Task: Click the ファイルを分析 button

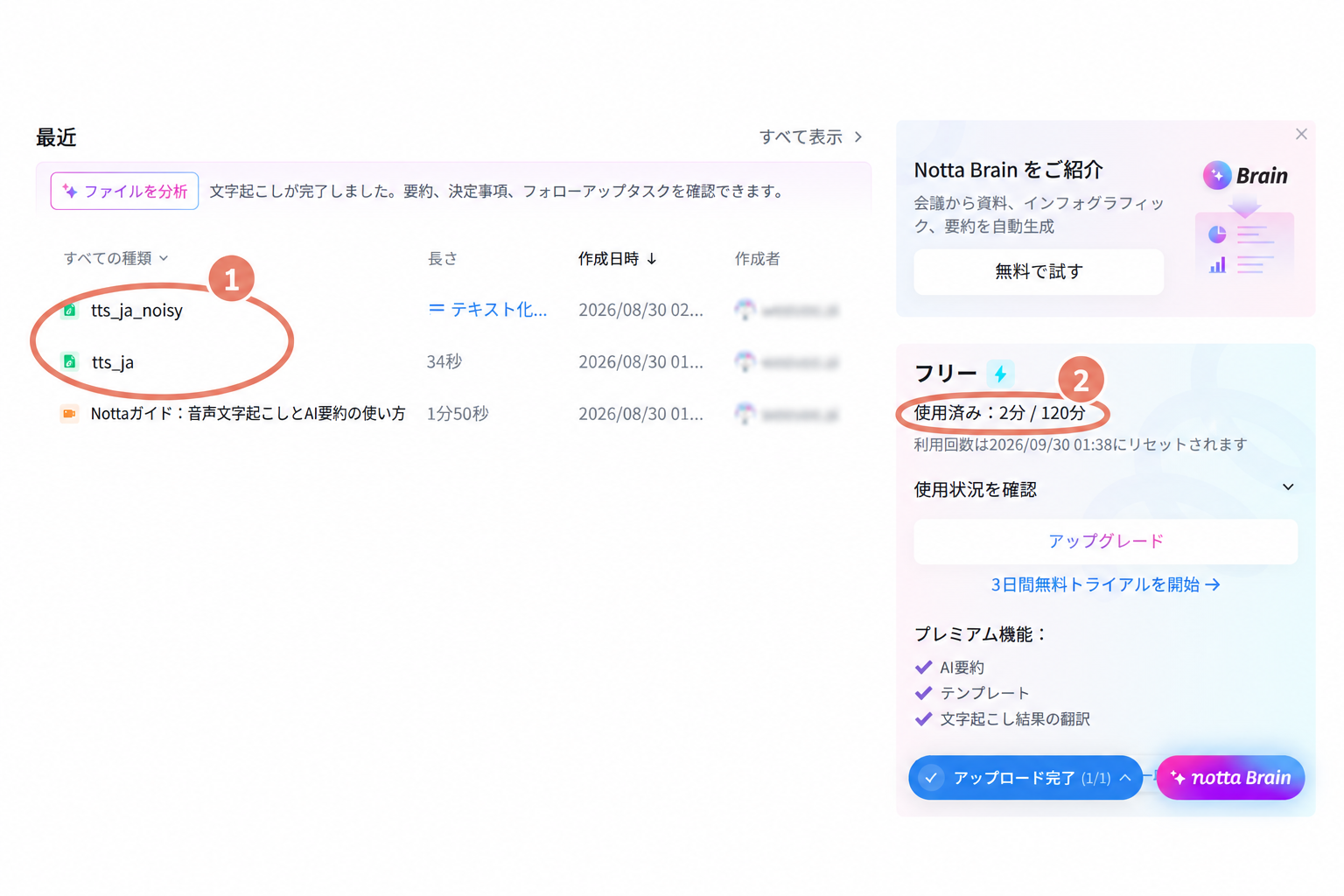Action: [124, 191]
